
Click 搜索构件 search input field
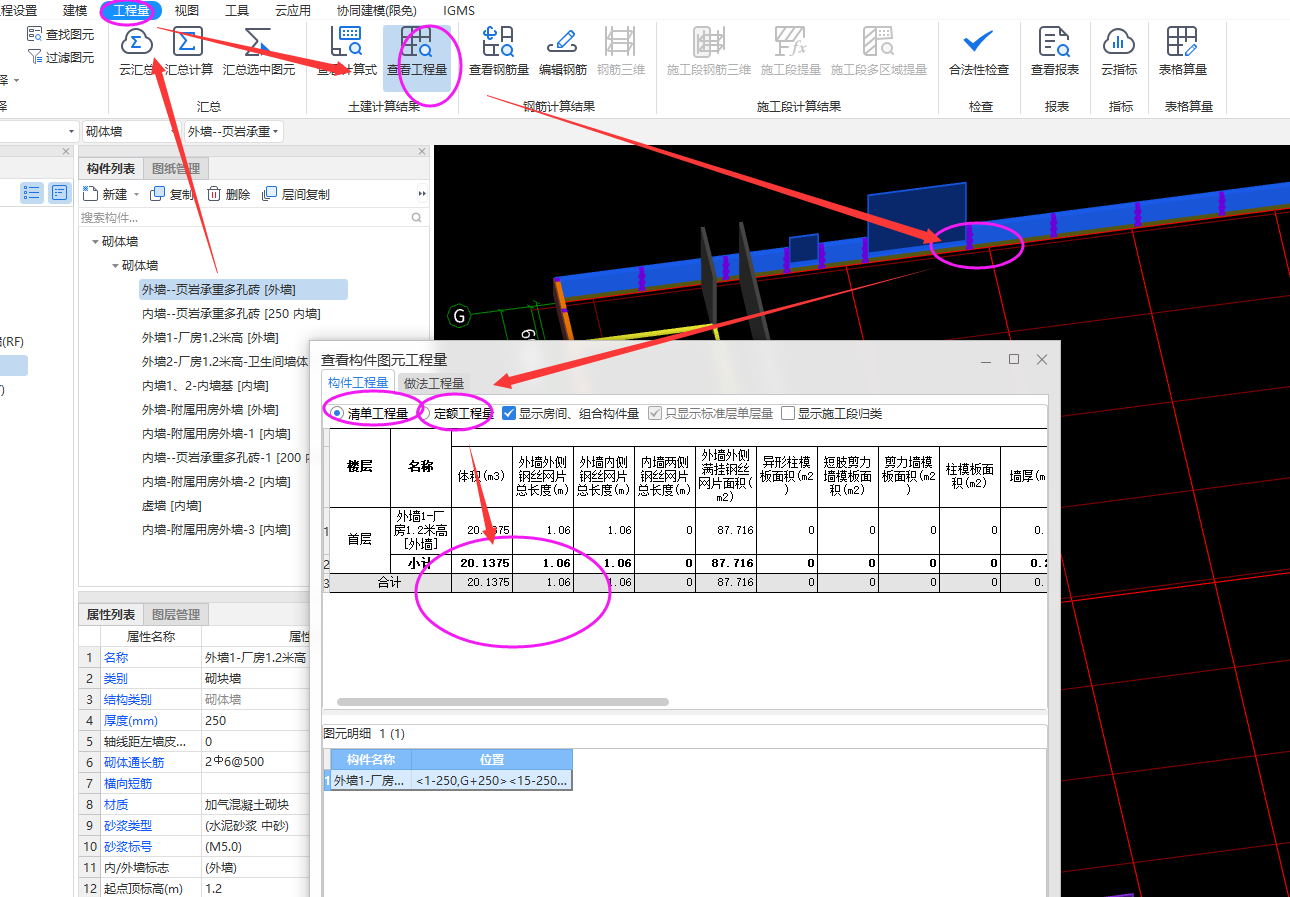(245, 217)
